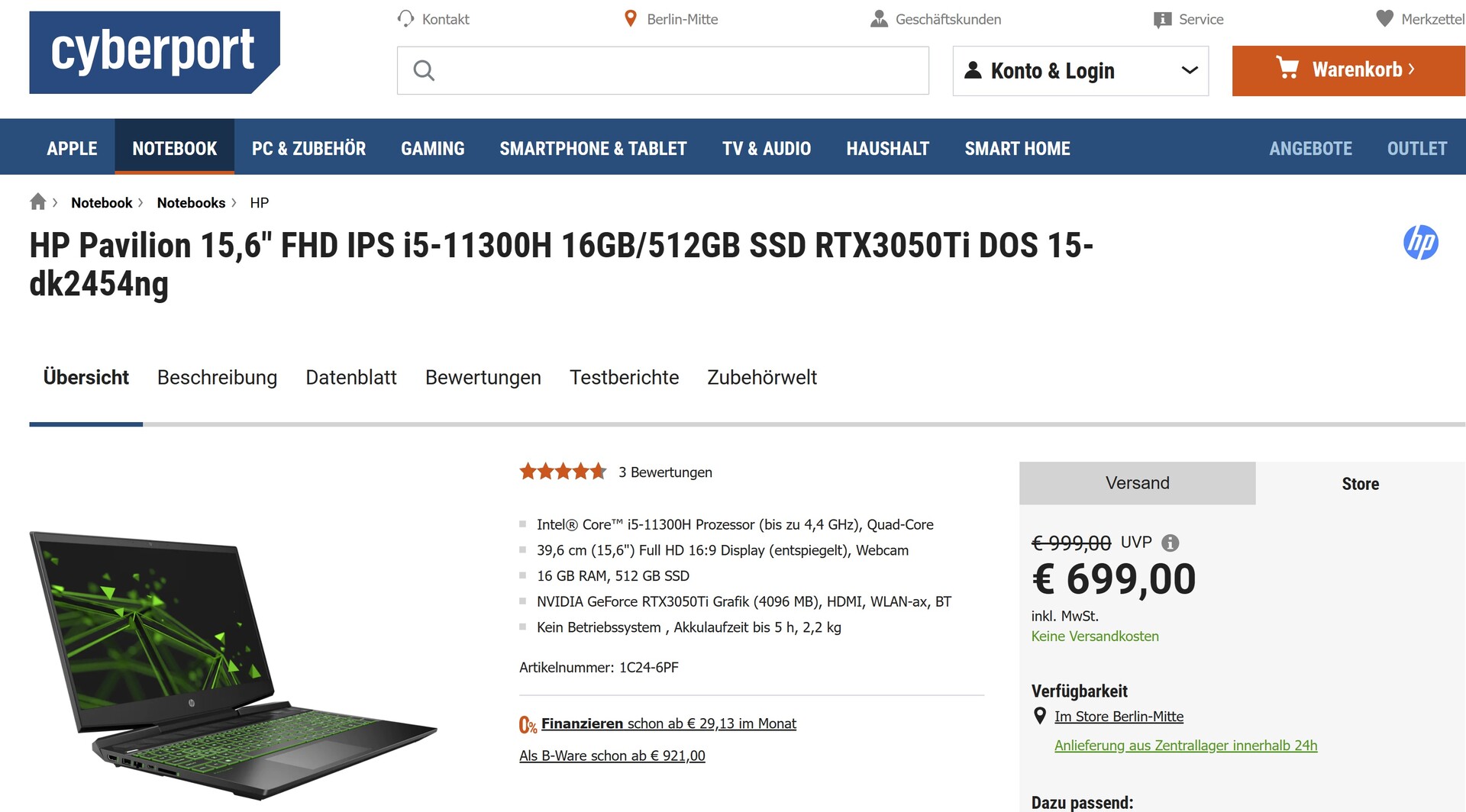Screen dimensions: 1466x812
Task: Click the five-star rating
Action: pos(563,472)
